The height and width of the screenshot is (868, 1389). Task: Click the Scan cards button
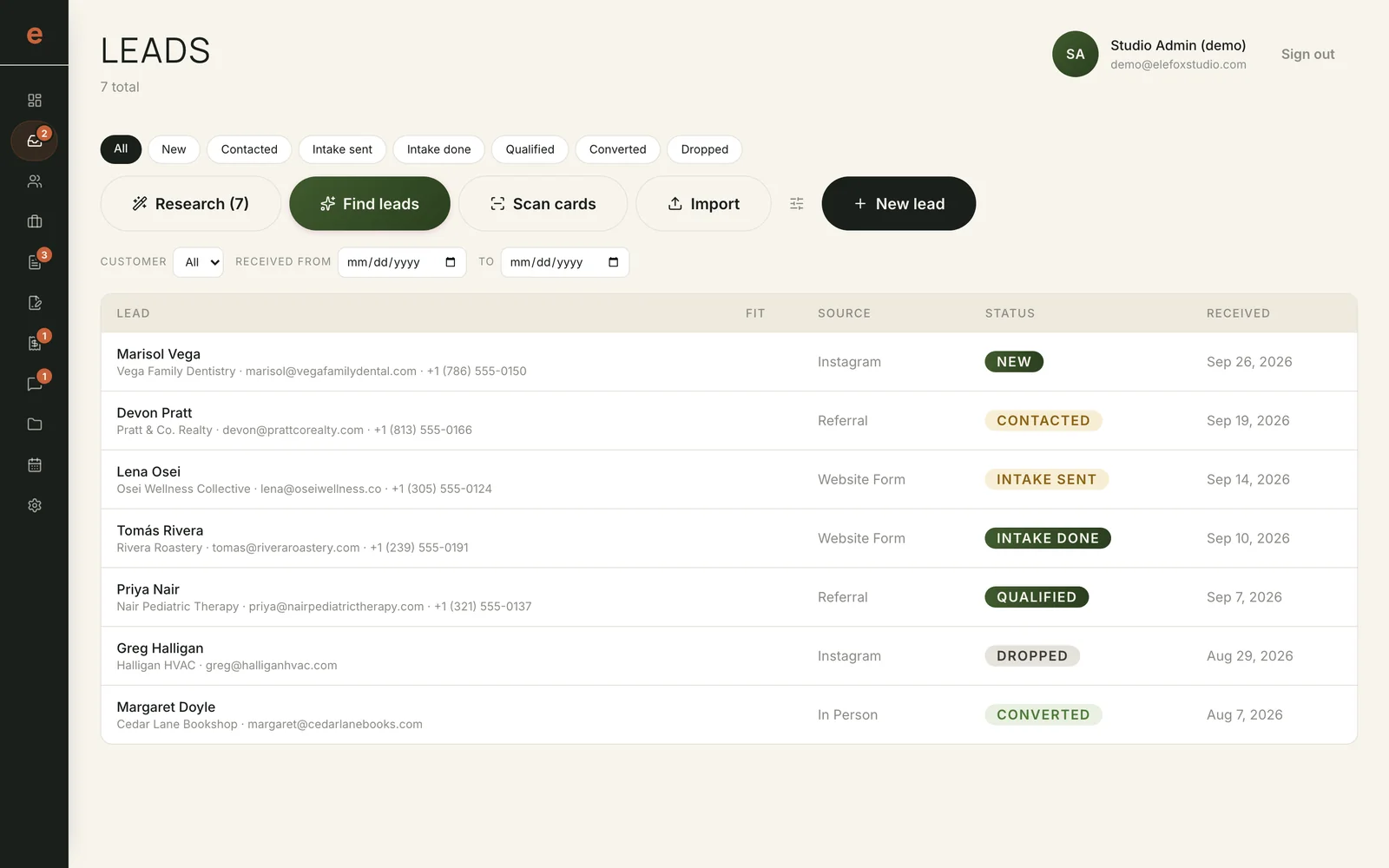[x=543, y=204]
